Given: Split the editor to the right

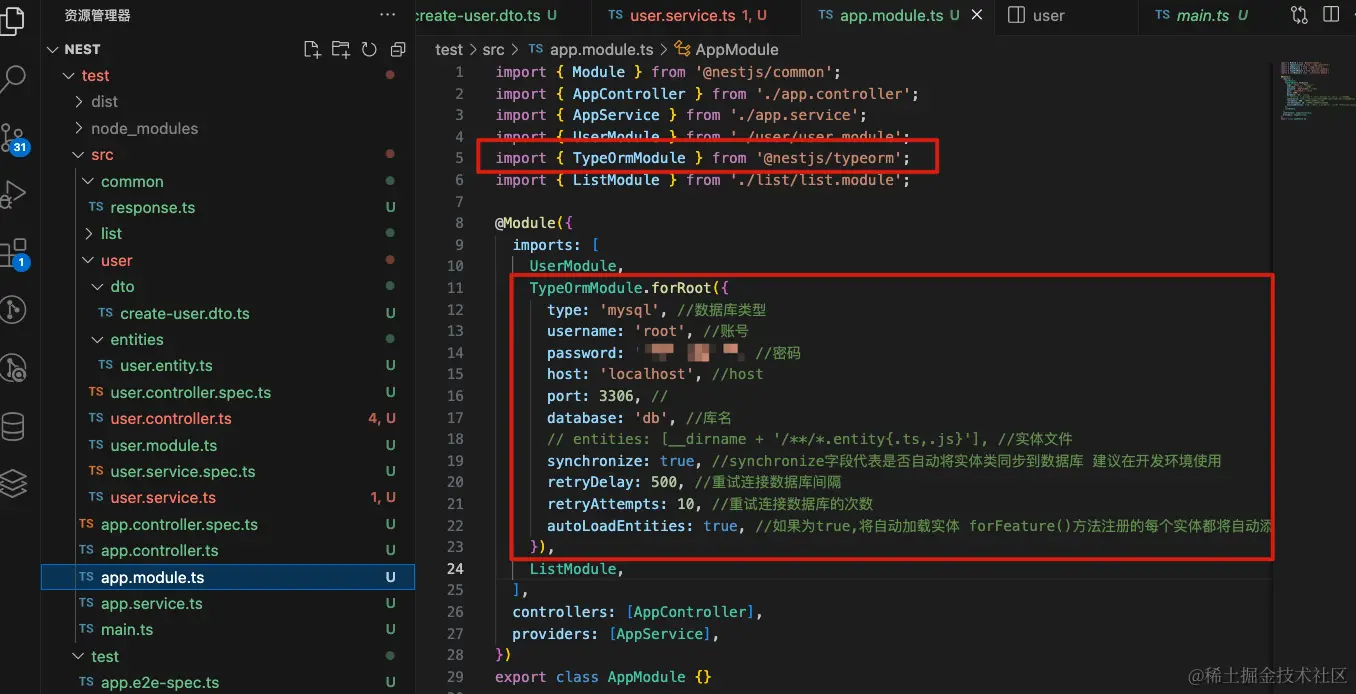Looking at the screenshot, I should point(1330,15).
